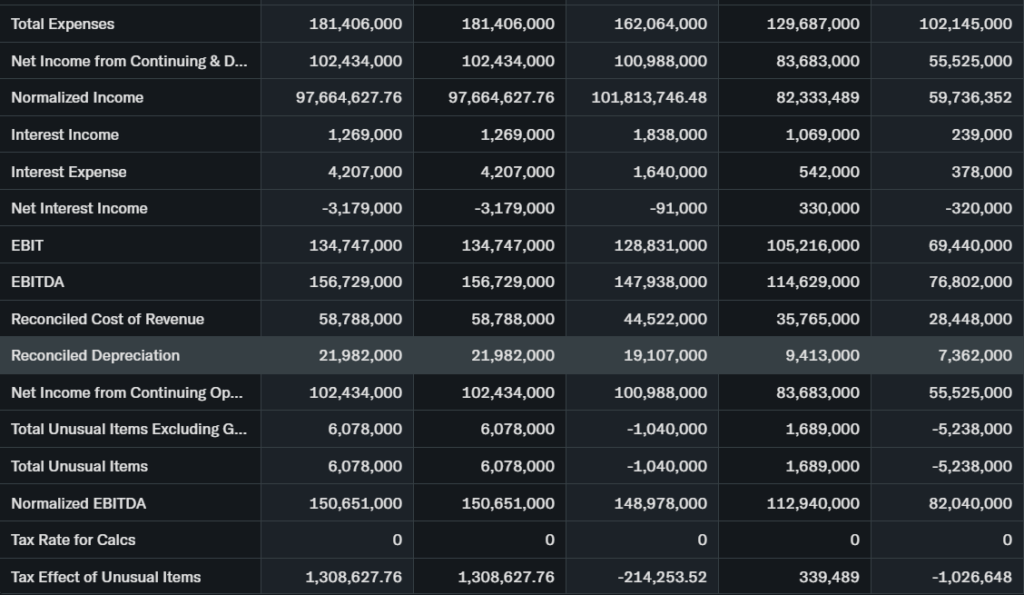Select the Tax Effect cell showing -1,026,648

pyautogui.click(x=970, y=577)
